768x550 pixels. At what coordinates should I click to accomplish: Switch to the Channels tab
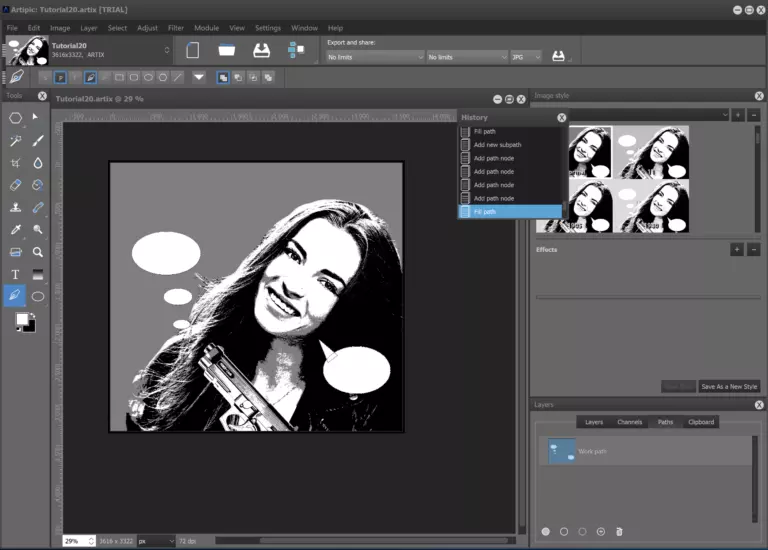[629, 422]
